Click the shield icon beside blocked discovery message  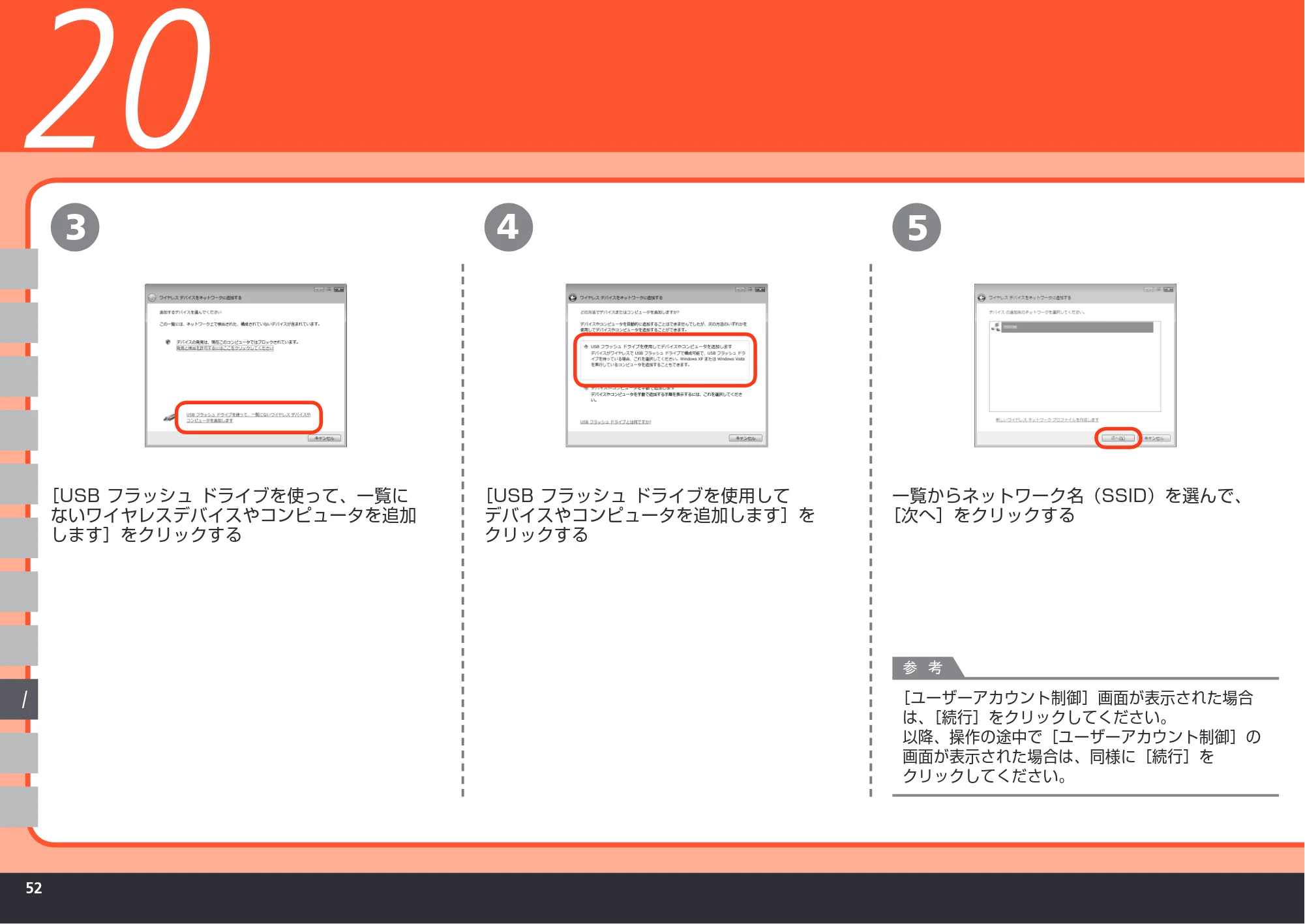coord(168,342)
